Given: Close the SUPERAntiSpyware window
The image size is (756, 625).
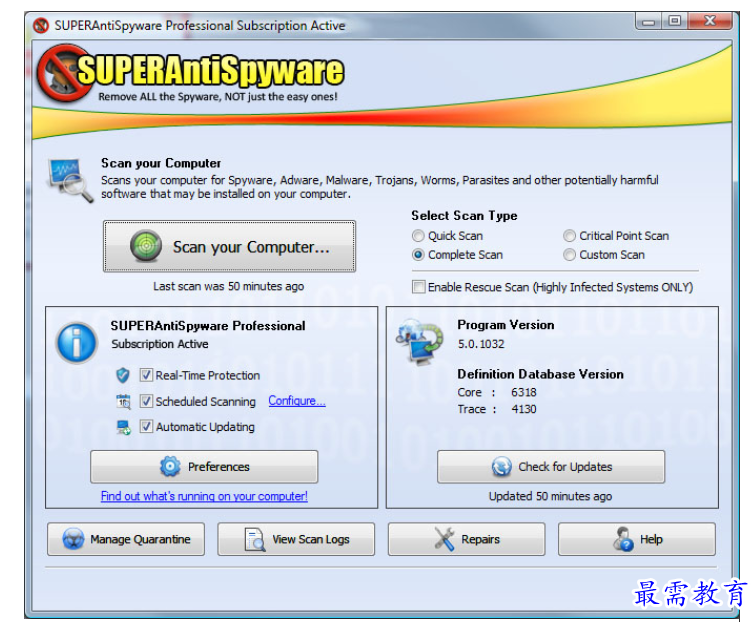Looking at the screenshot, I should [710, 21].
